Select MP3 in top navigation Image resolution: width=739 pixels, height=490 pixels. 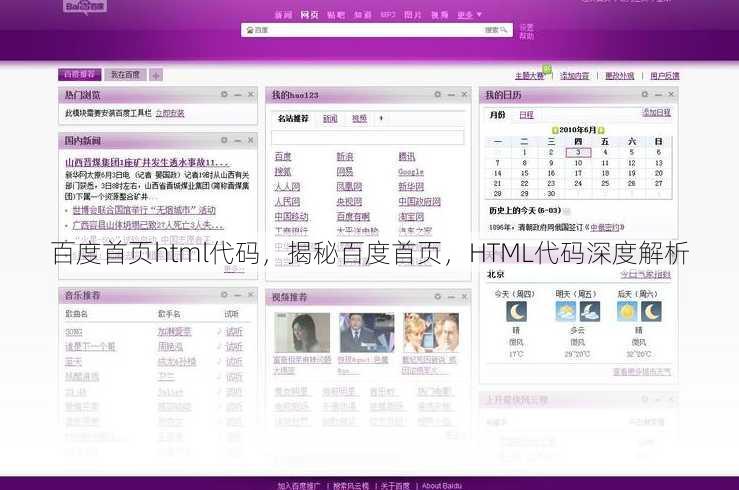[x=388, y=15]
